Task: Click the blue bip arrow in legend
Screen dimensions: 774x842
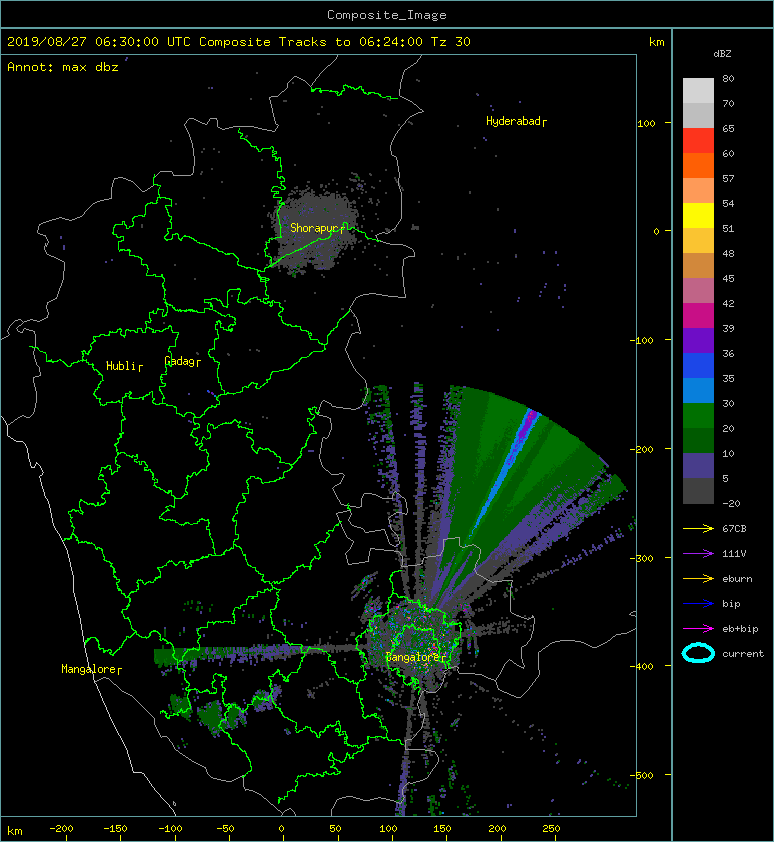Action: tap(698, 604)
